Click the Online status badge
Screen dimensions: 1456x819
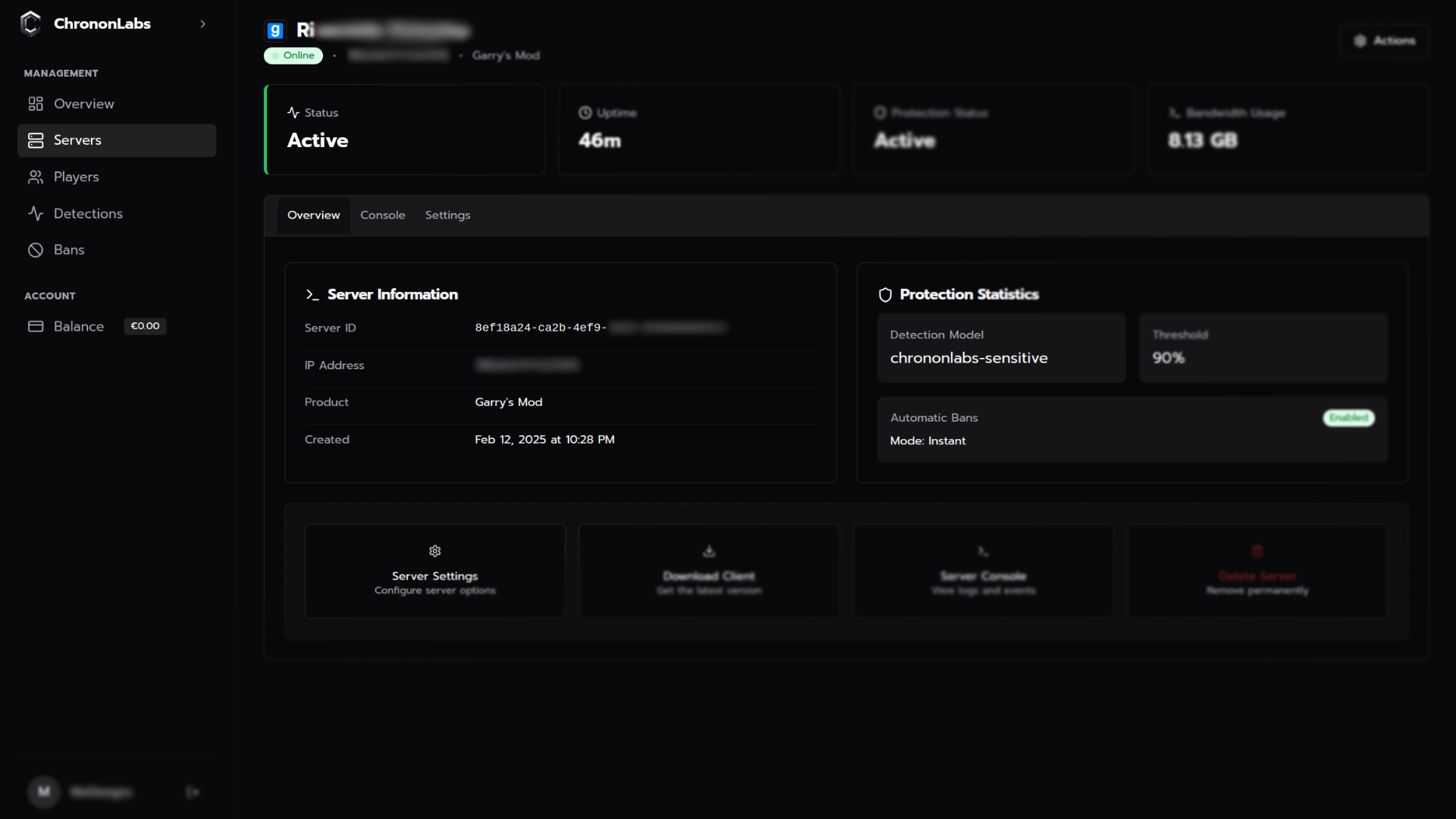[x=293, y=55]
